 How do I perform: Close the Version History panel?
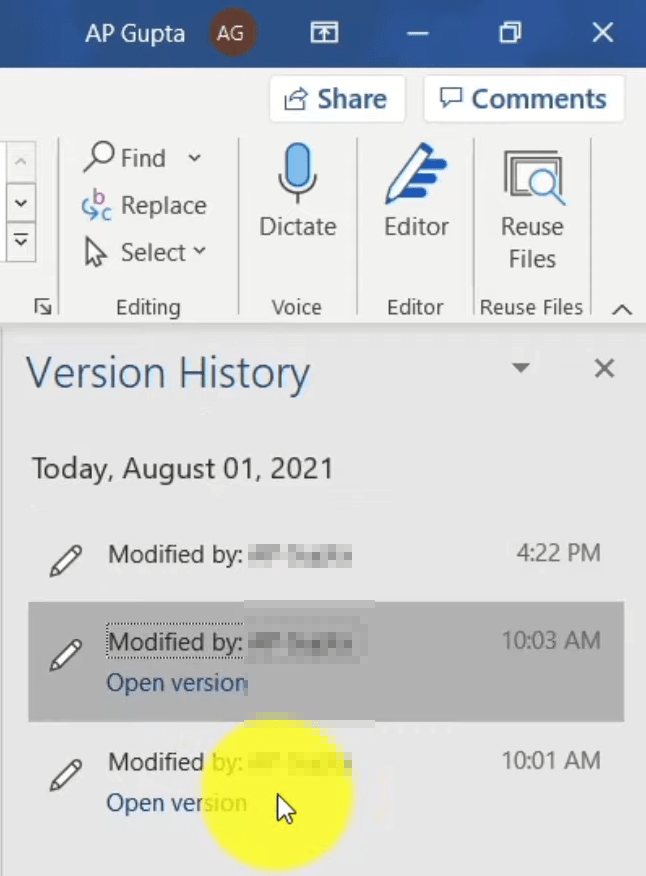click(604, 368)
